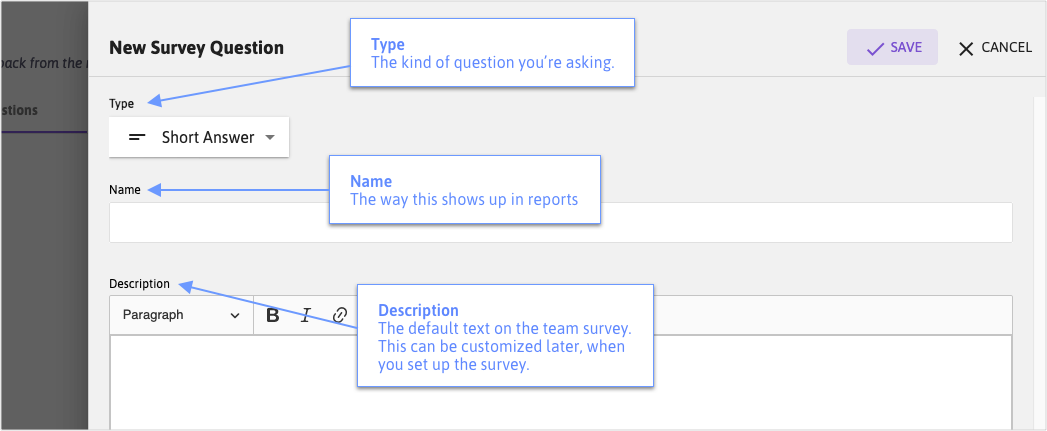Switch to the partially hidden Questions tab
Viewport: 1047px width, 431px height.
pyautogui.click(x=19, y=110)
